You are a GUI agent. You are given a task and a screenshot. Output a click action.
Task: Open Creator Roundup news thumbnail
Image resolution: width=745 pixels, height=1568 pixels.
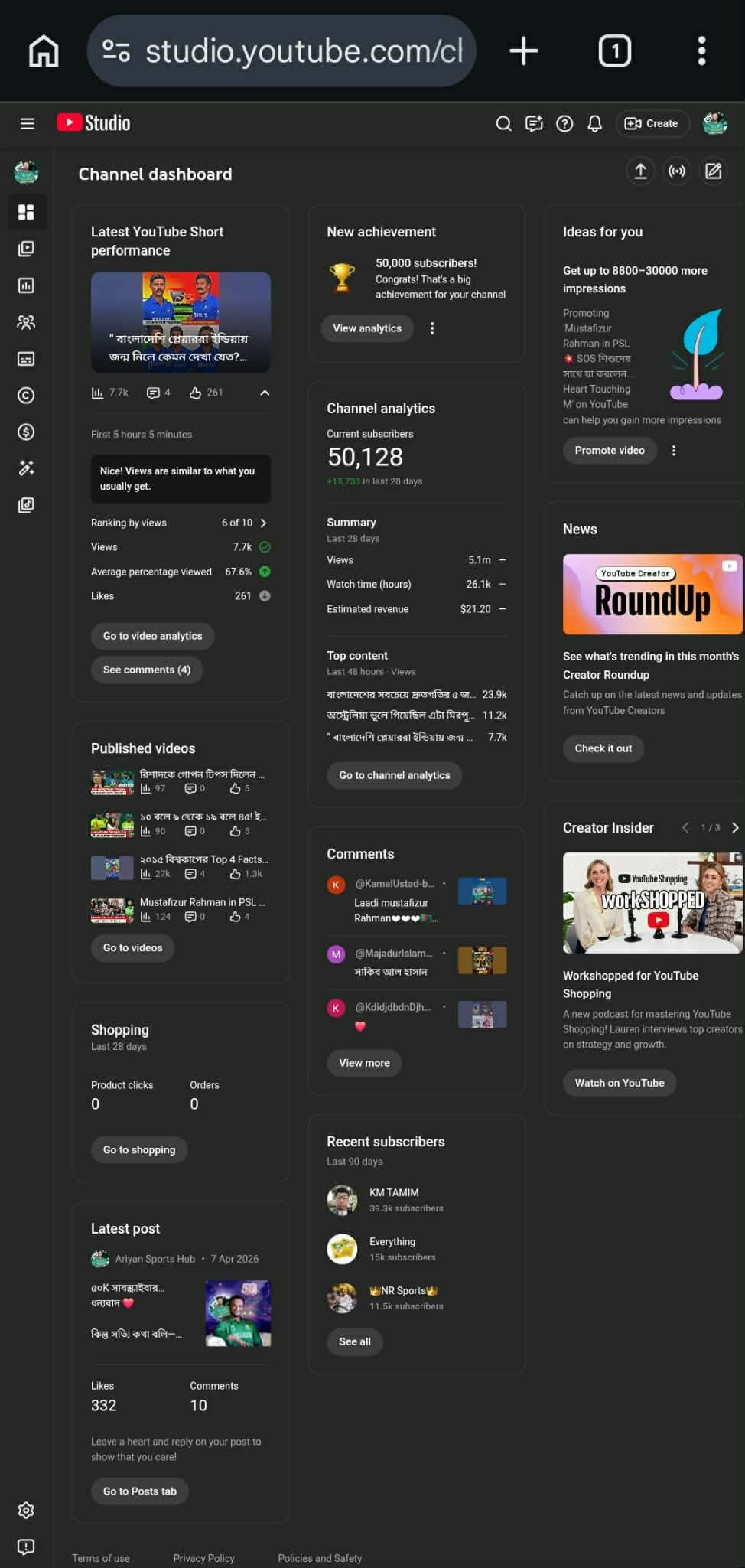(x=652, y=595)
